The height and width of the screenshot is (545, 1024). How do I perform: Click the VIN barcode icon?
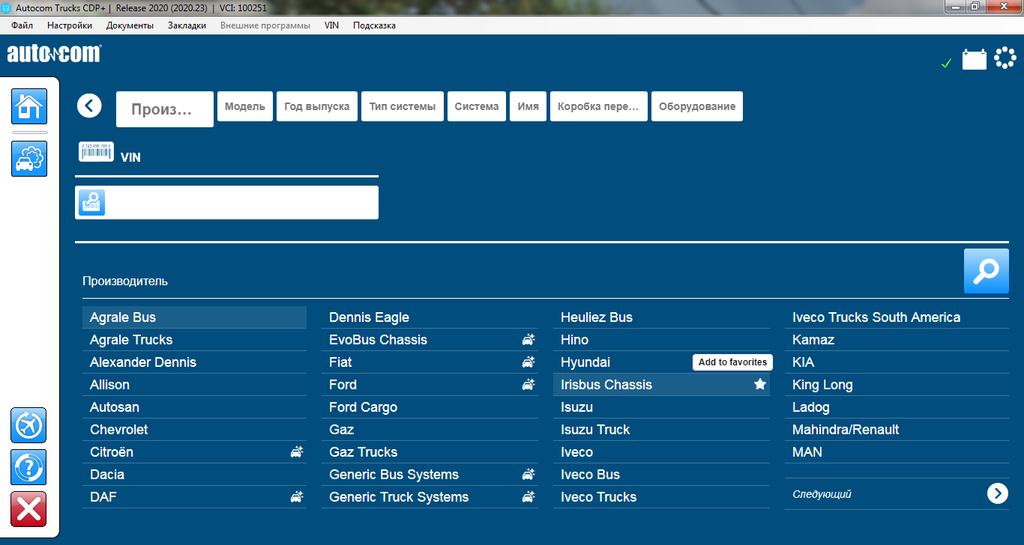pos(96,151)
